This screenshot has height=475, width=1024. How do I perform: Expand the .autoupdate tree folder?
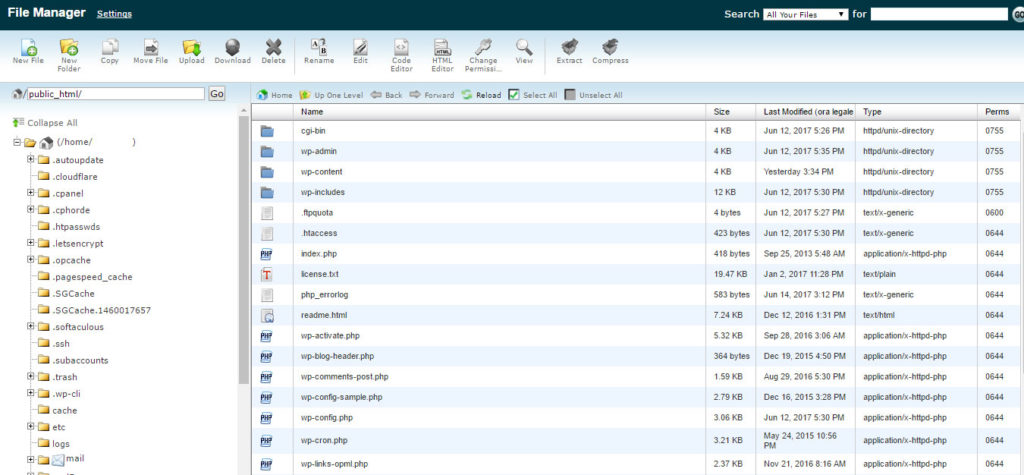click(31, 159)
